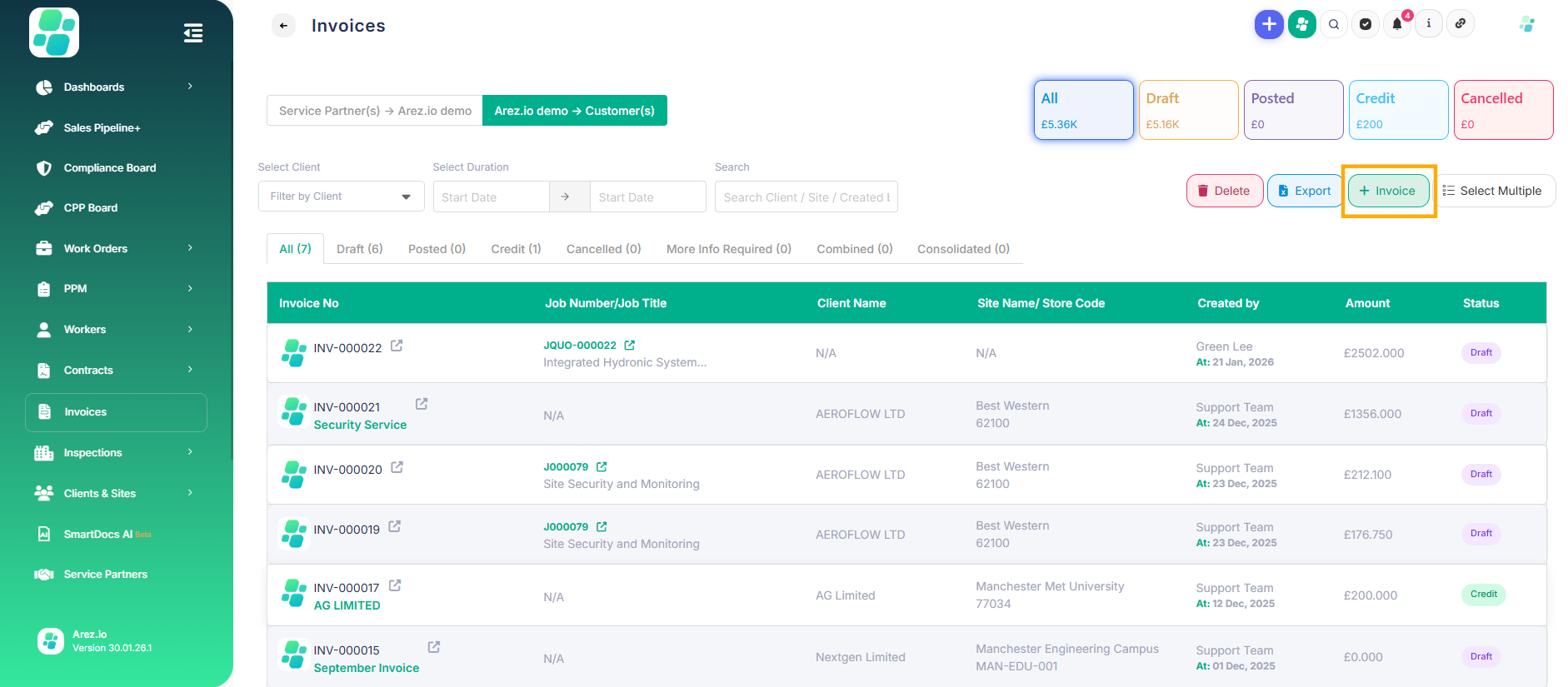This screenshot has width=1568, height=687.
Task: Click the Search Client / Site input field
Action: coord(806,197)
